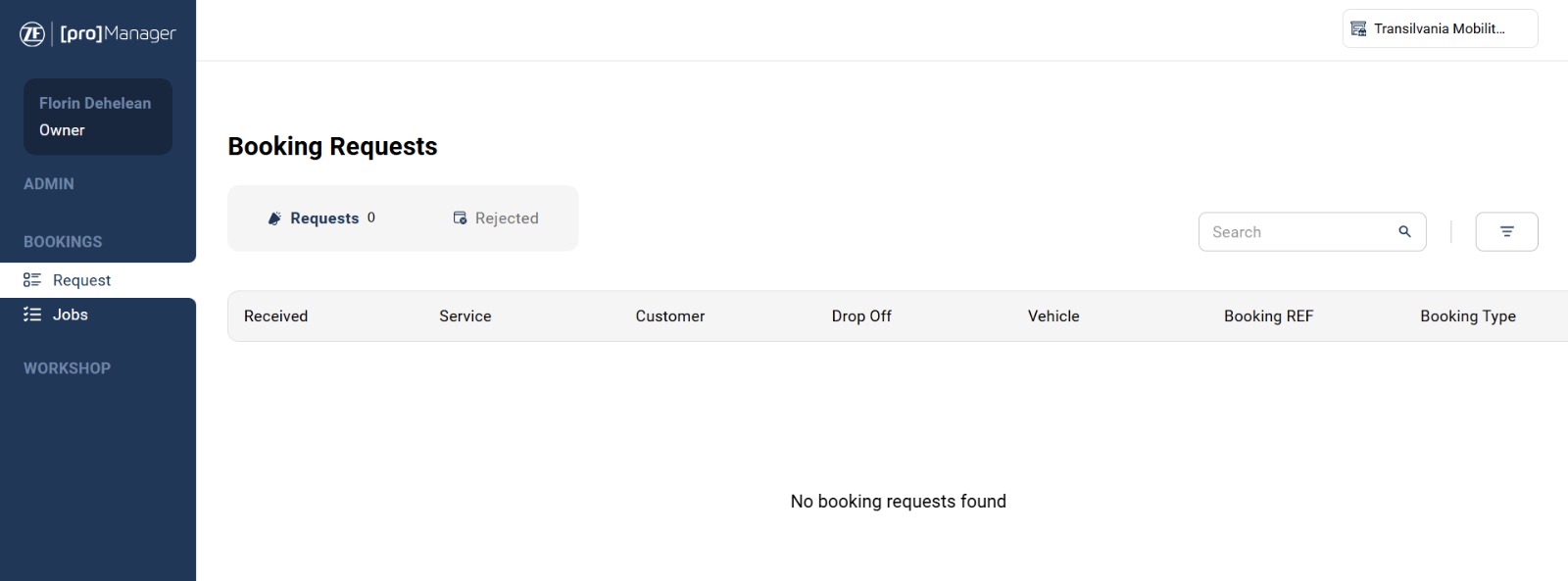Open Jobs in the sidebar menu

(x=70, y=315)
